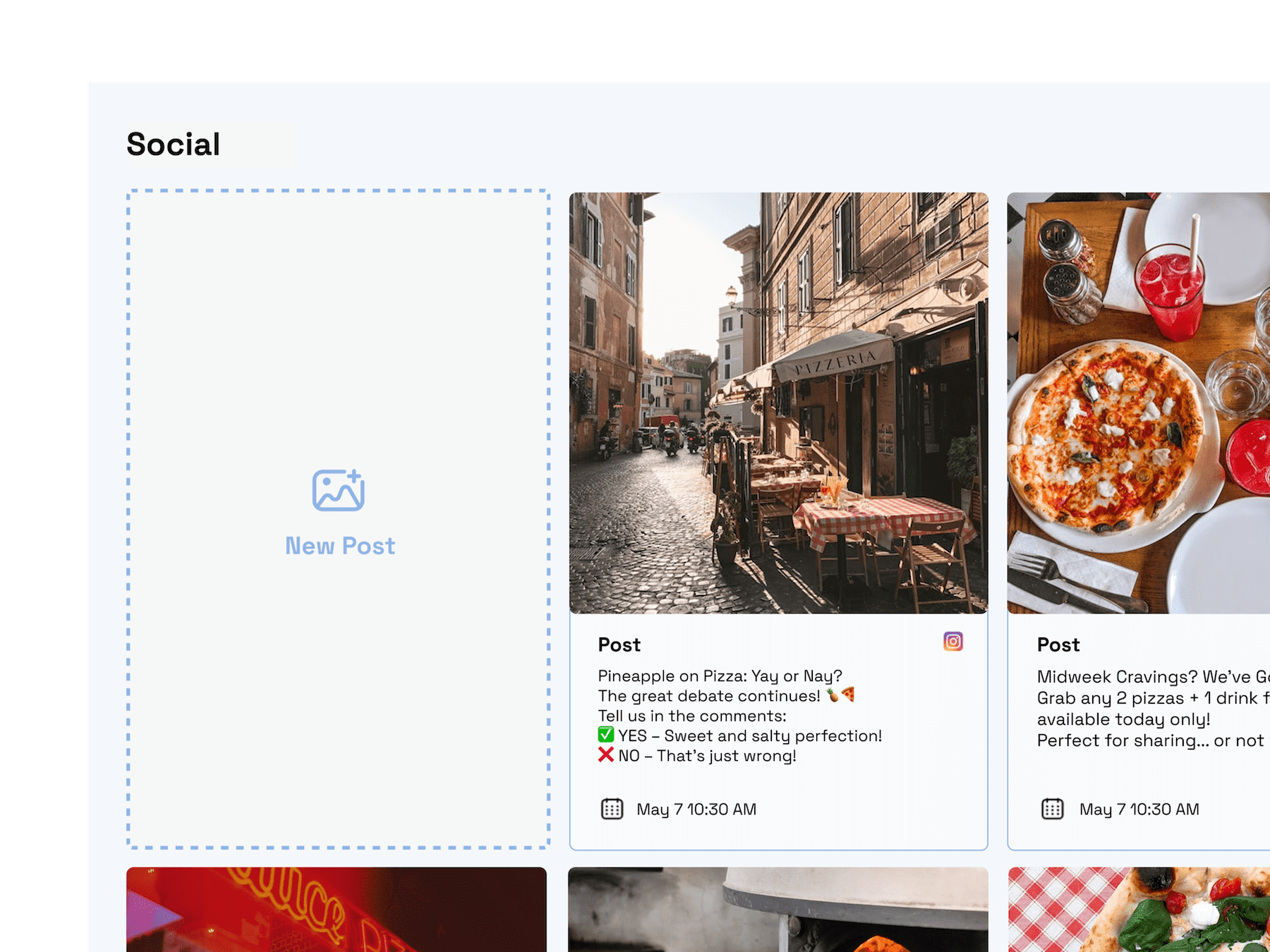Click 'Tell us in the comments:' line
1270x952 pixels.
[x=692, y=716]
